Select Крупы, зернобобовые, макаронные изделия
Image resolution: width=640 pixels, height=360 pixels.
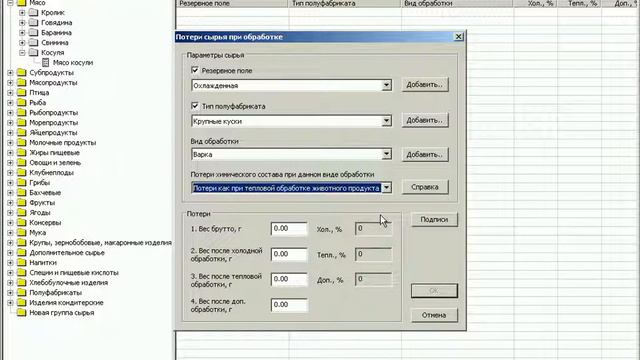[100, 242]
